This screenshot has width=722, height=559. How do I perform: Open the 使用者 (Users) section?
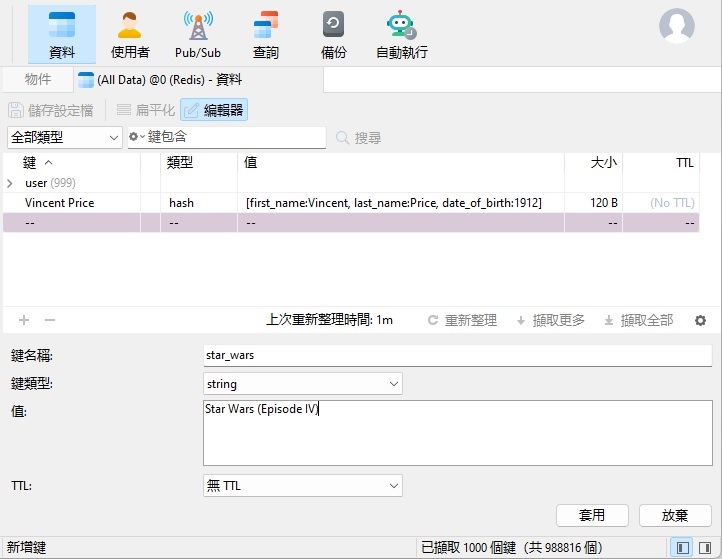click(x=130, y=35)
